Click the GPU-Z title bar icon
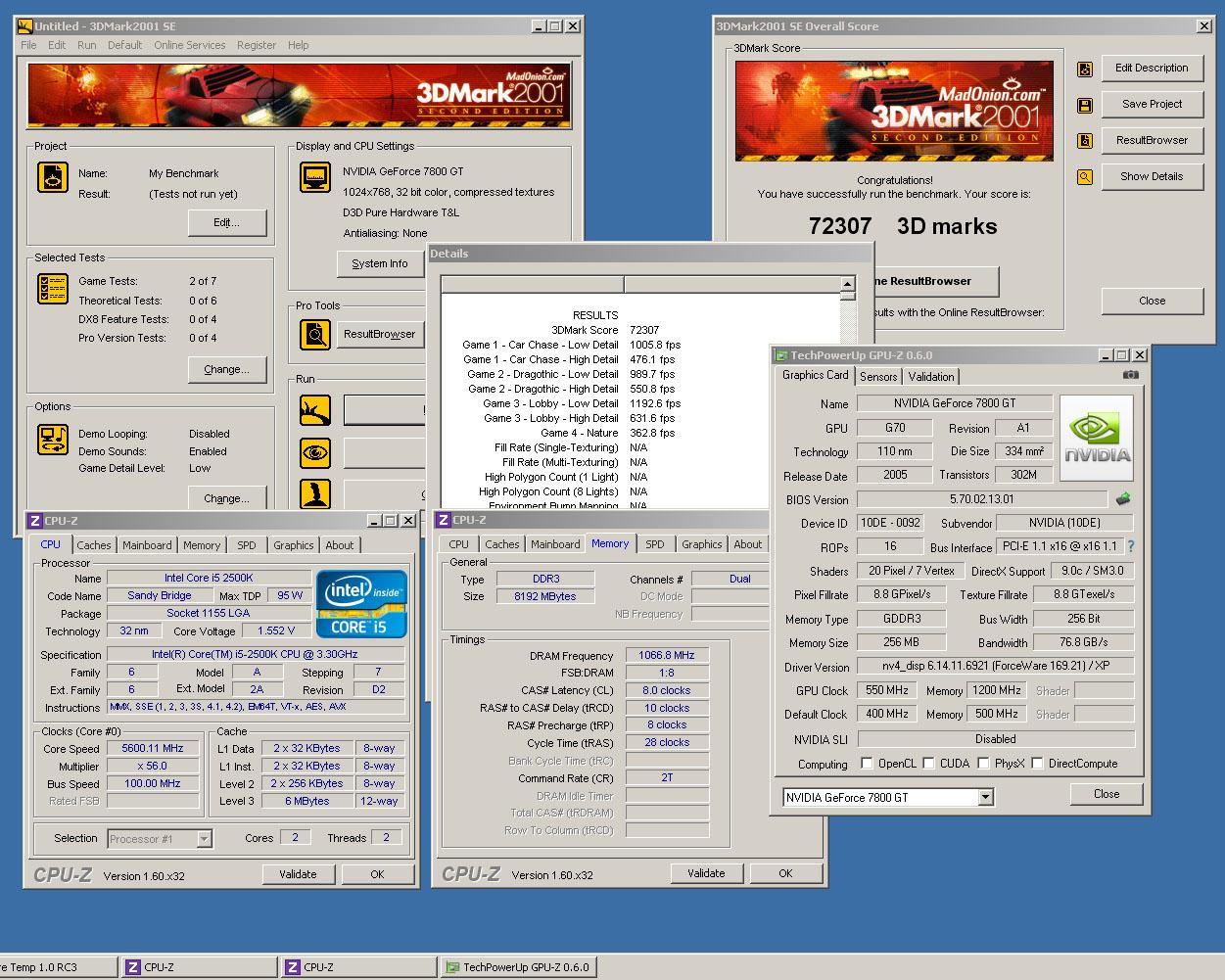This screenshot has height=980, width=1225. pyautogui.click(x=781, y=355)
